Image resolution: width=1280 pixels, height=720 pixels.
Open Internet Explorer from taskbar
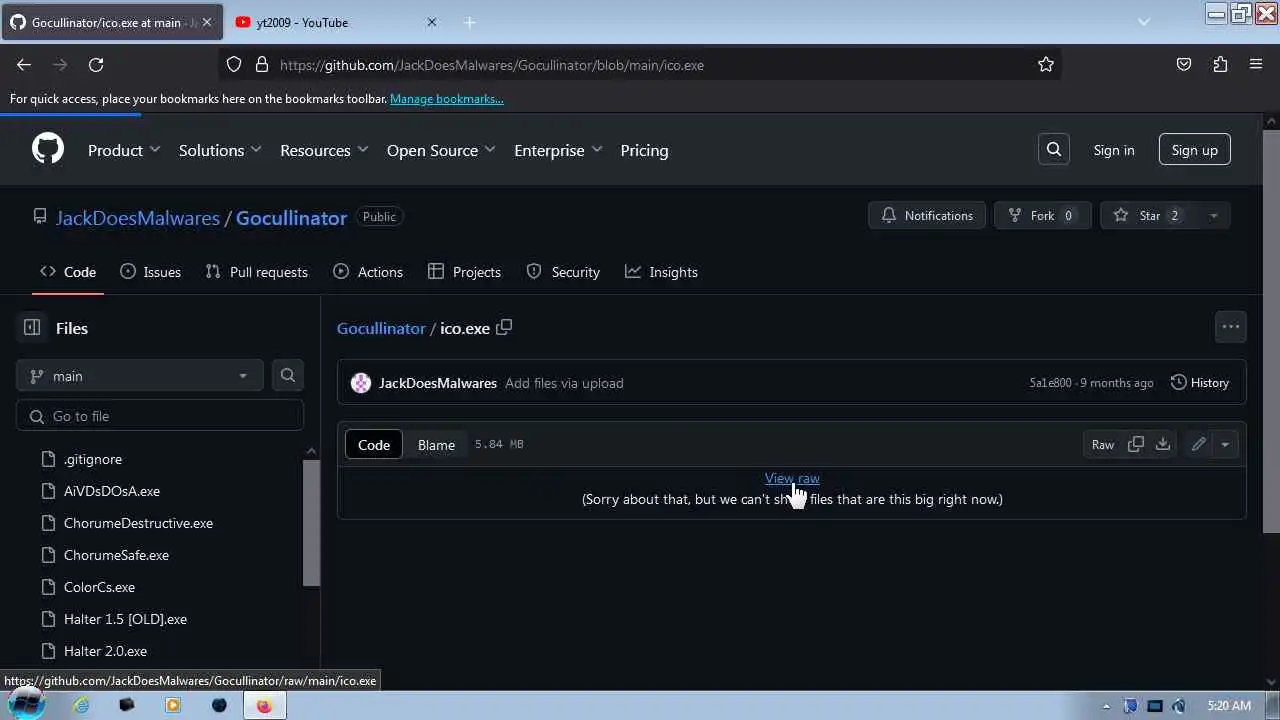(x=81, y=705)
